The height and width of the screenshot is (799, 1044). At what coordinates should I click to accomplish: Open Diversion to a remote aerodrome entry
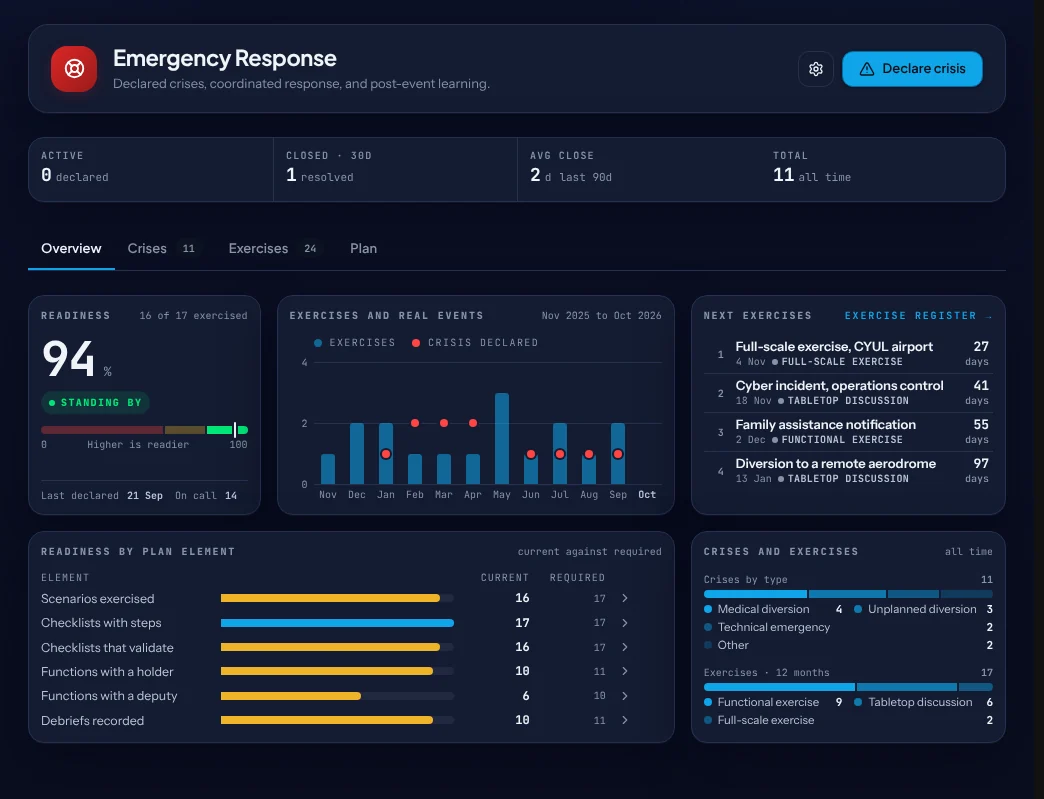(848, 471)
